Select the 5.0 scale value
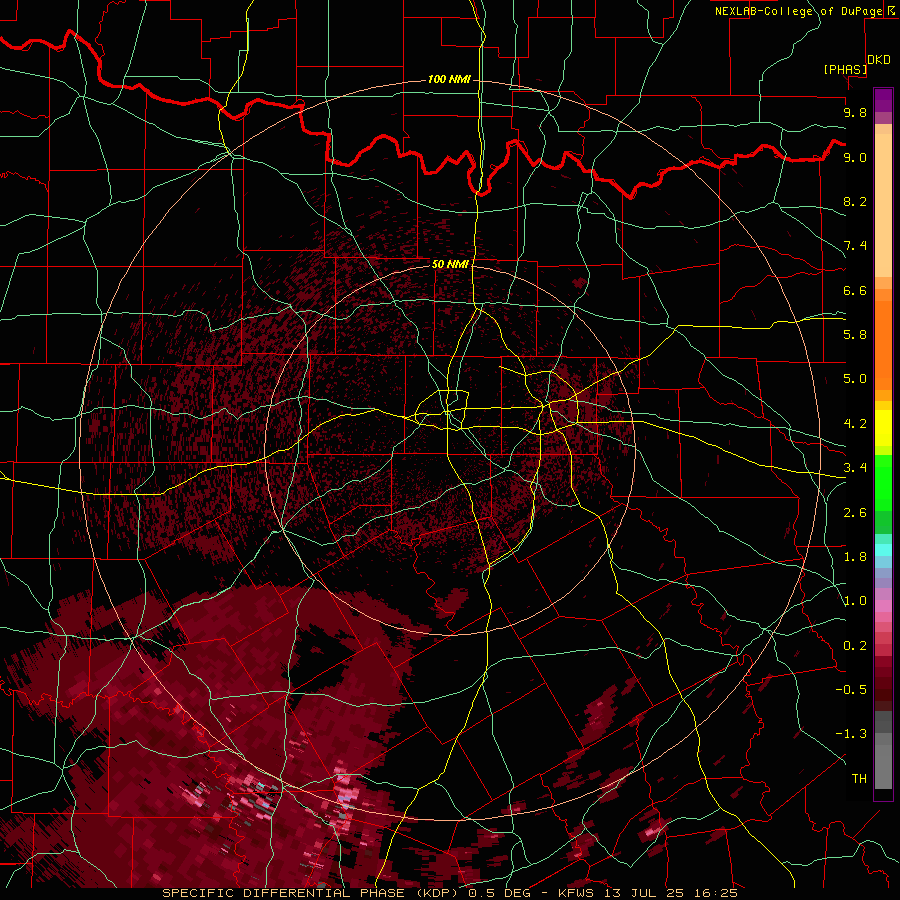 click(x=855, y=379)
